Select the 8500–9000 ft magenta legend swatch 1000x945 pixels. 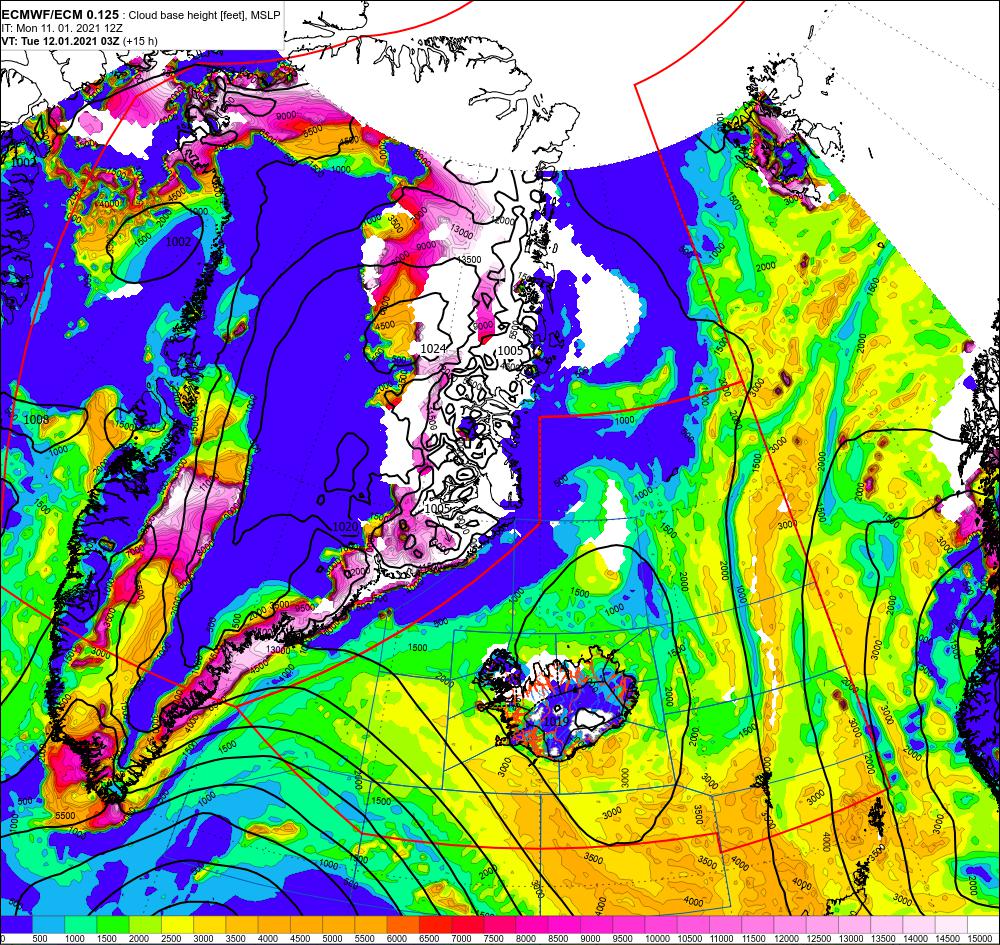(564, 924)
